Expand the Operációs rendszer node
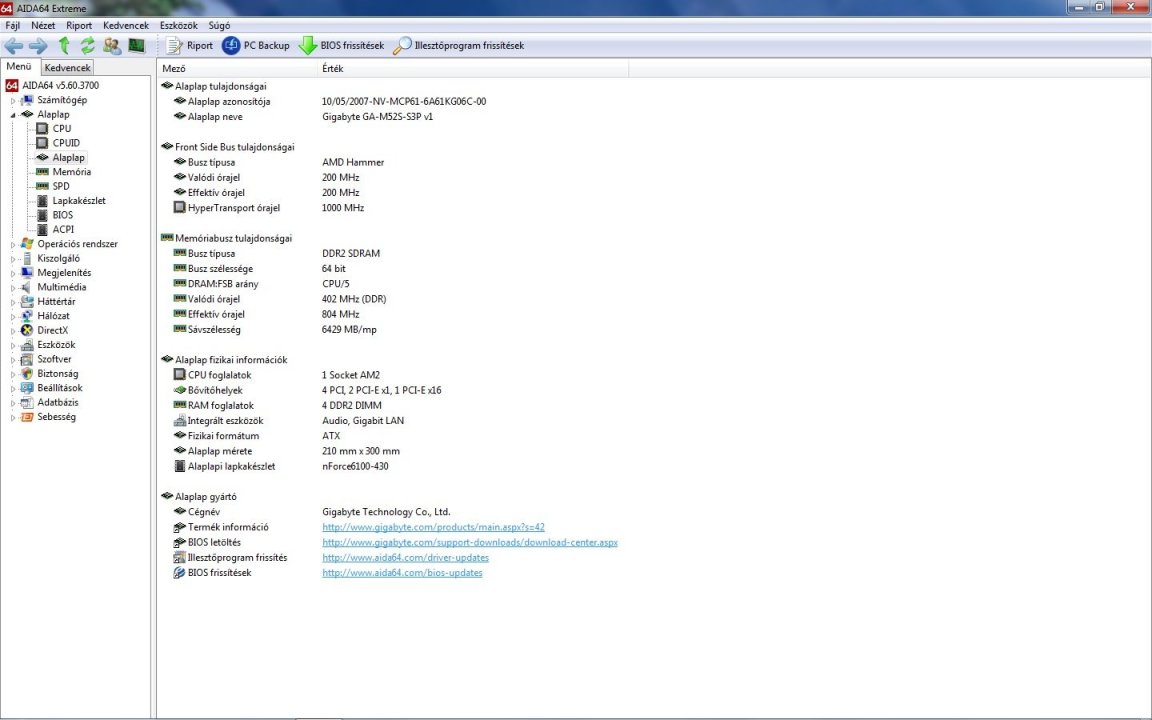The height and width of the screenshot is (720, 1152). (x=12, y=245)
